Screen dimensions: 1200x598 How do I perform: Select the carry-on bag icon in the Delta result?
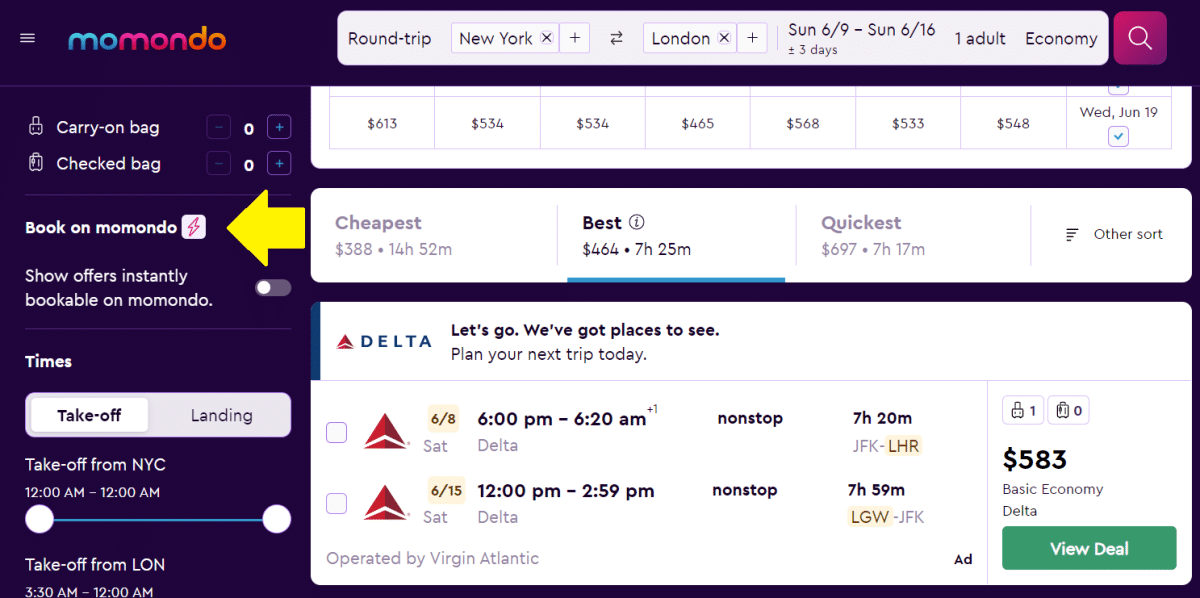(x=1022, y=410)
